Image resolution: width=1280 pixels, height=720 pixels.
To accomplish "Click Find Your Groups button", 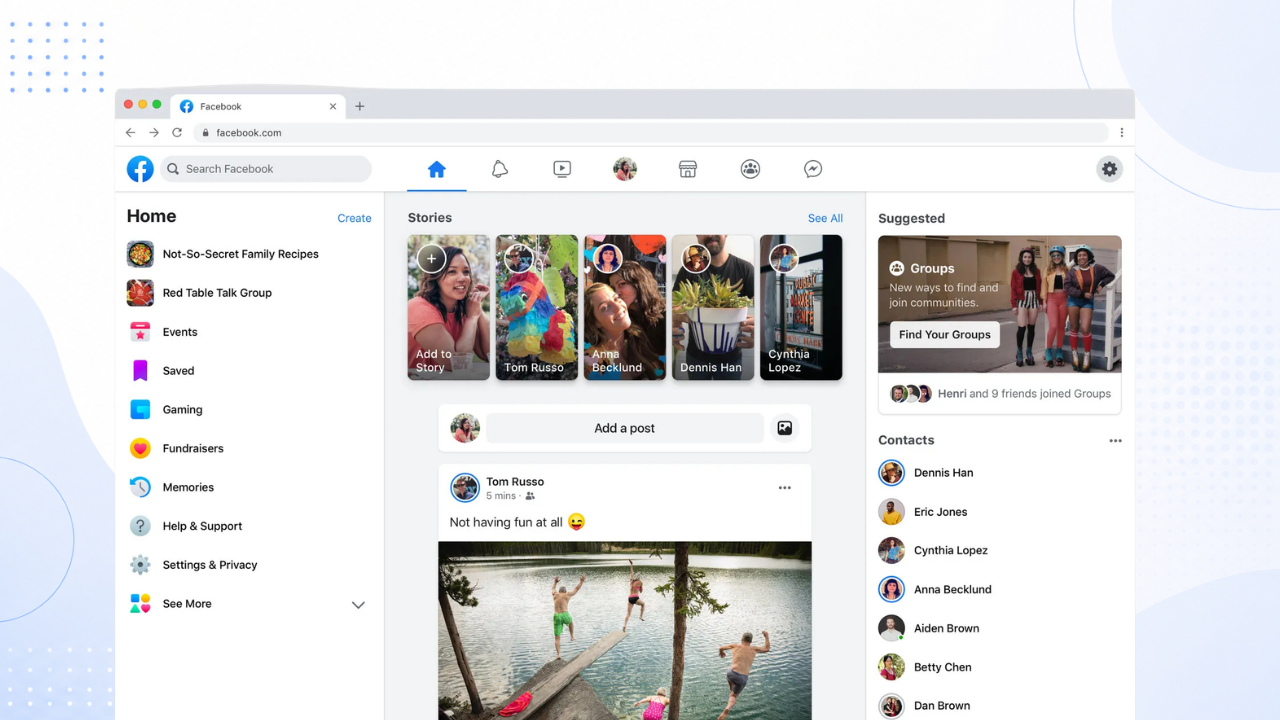I will [x=945, y=335].
